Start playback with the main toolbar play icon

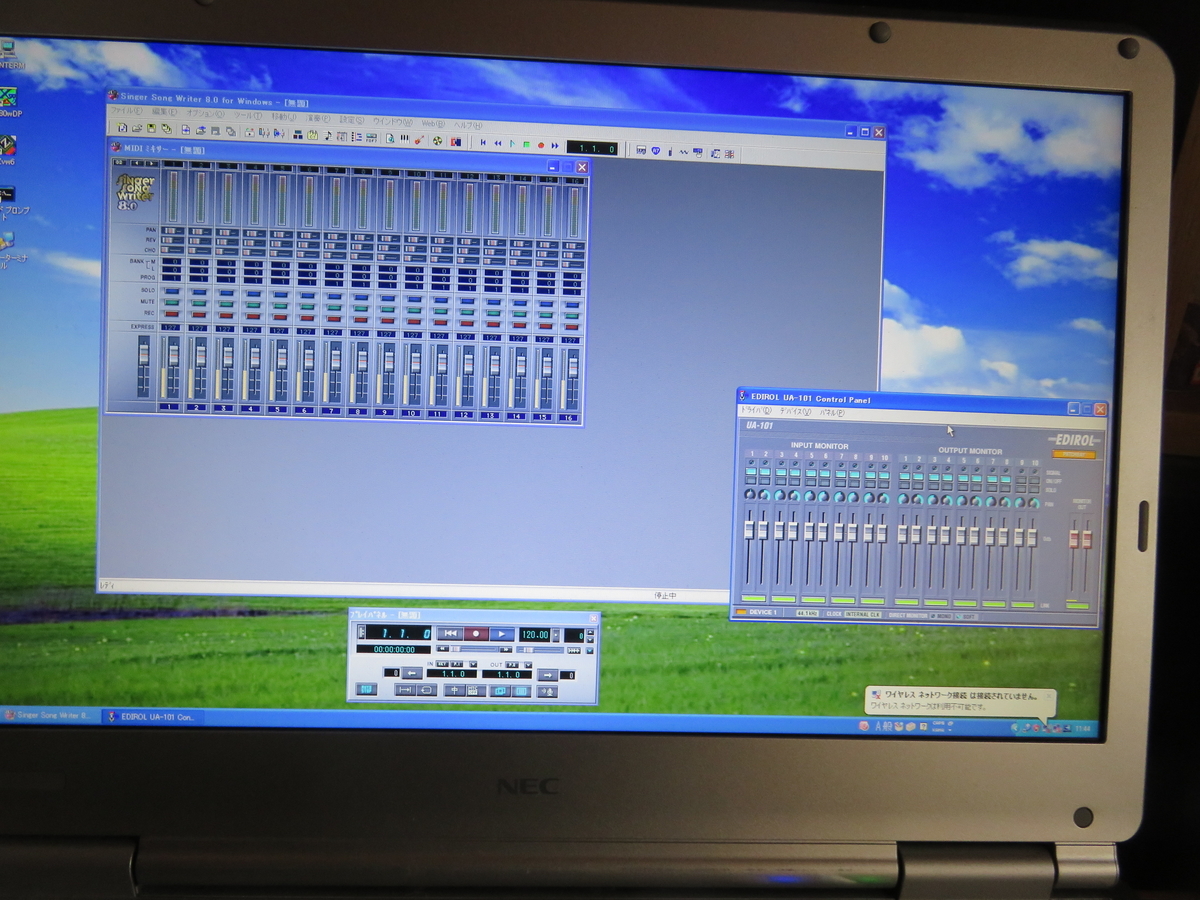coord(512,144)
